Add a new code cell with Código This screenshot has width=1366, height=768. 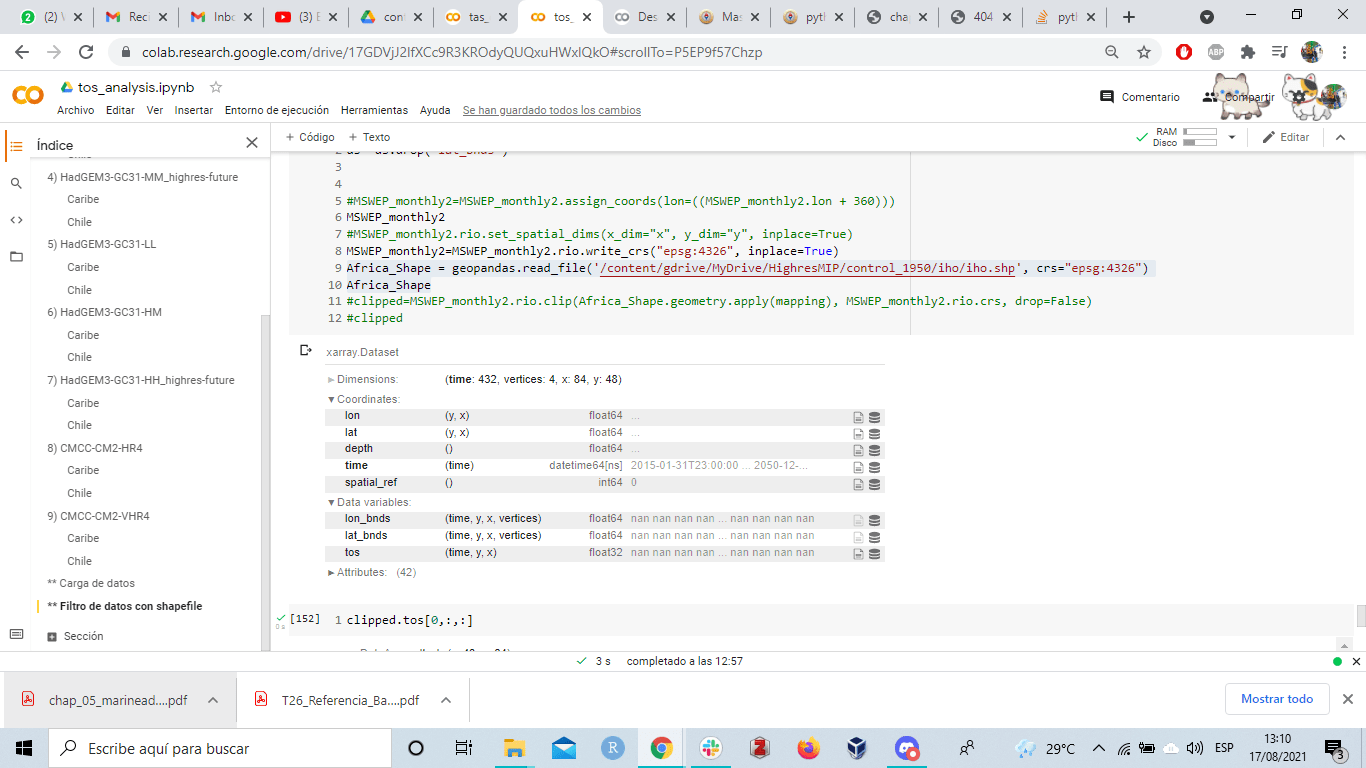(310, 137)
